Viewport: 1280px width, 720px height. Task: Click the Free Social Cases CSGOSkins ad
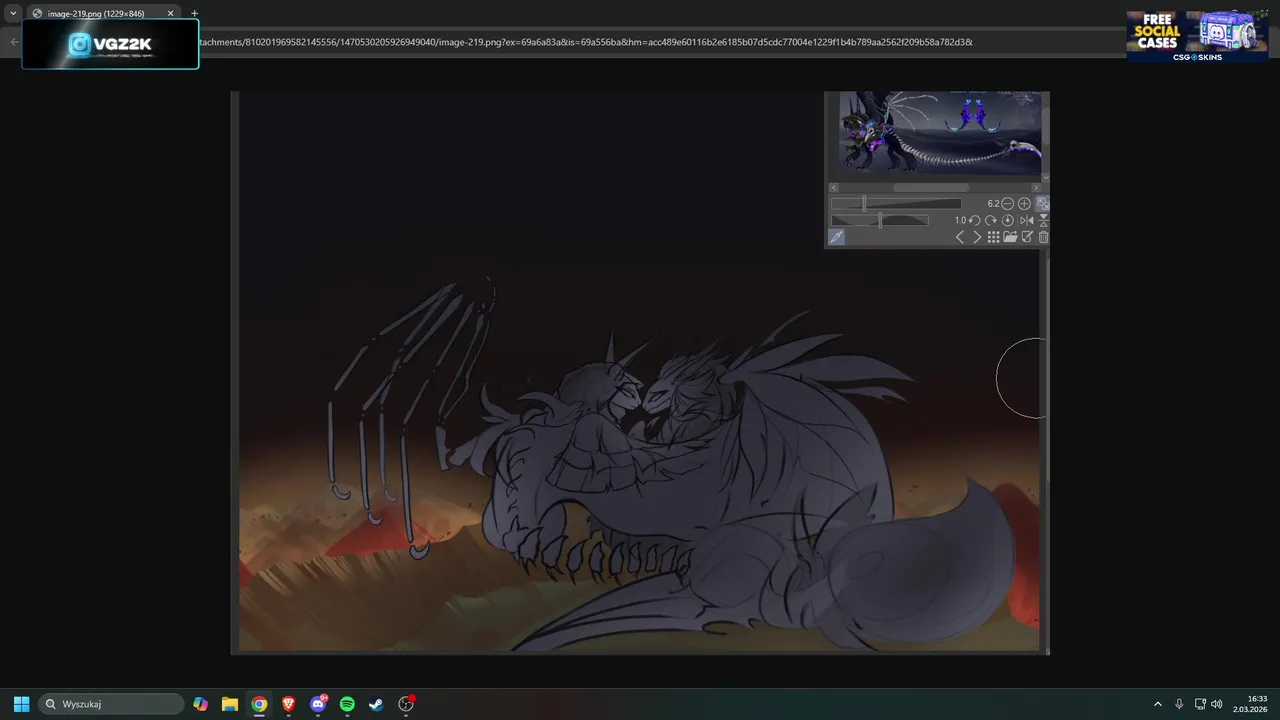pyautogui.click(x=1197, y=36)
